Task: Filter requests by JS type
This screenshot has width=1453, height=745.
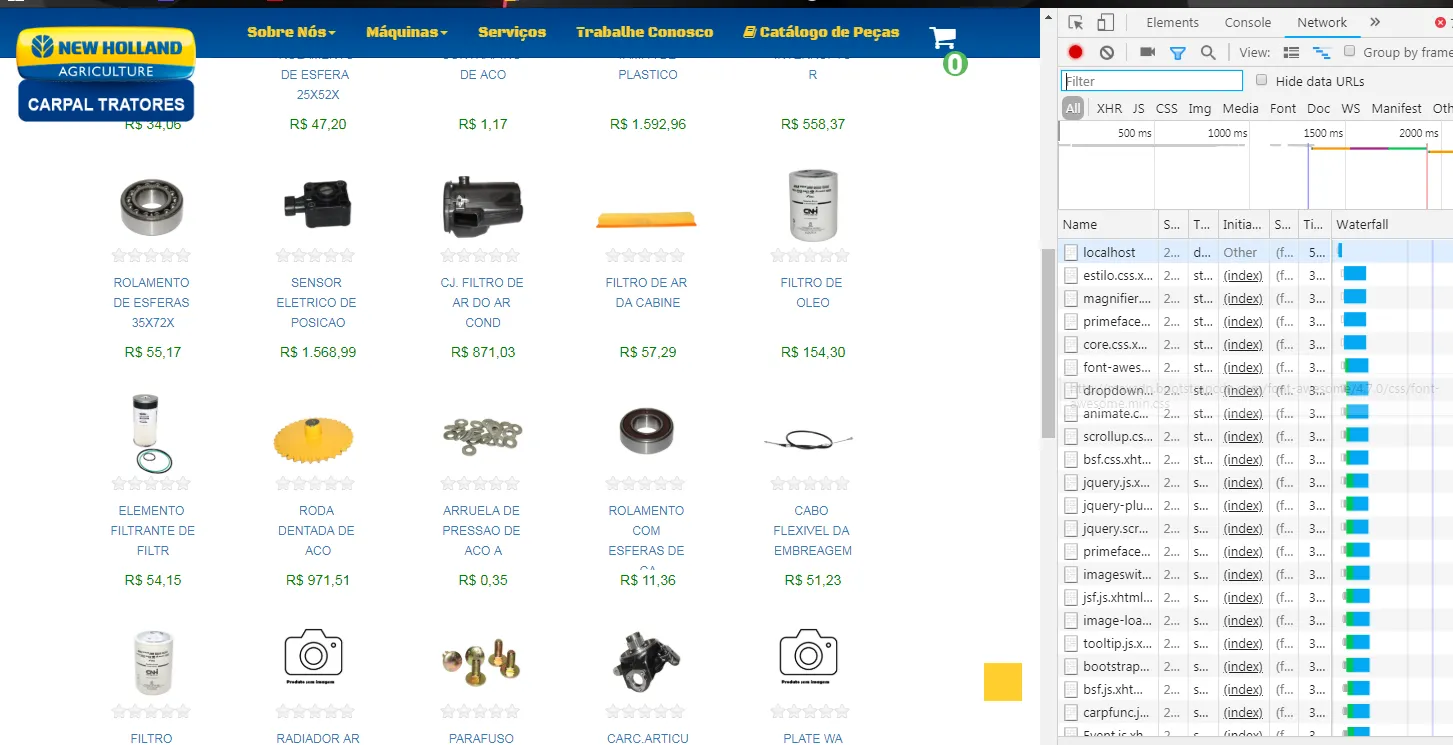Action: pyautogui.click(x=1138, y=108)
